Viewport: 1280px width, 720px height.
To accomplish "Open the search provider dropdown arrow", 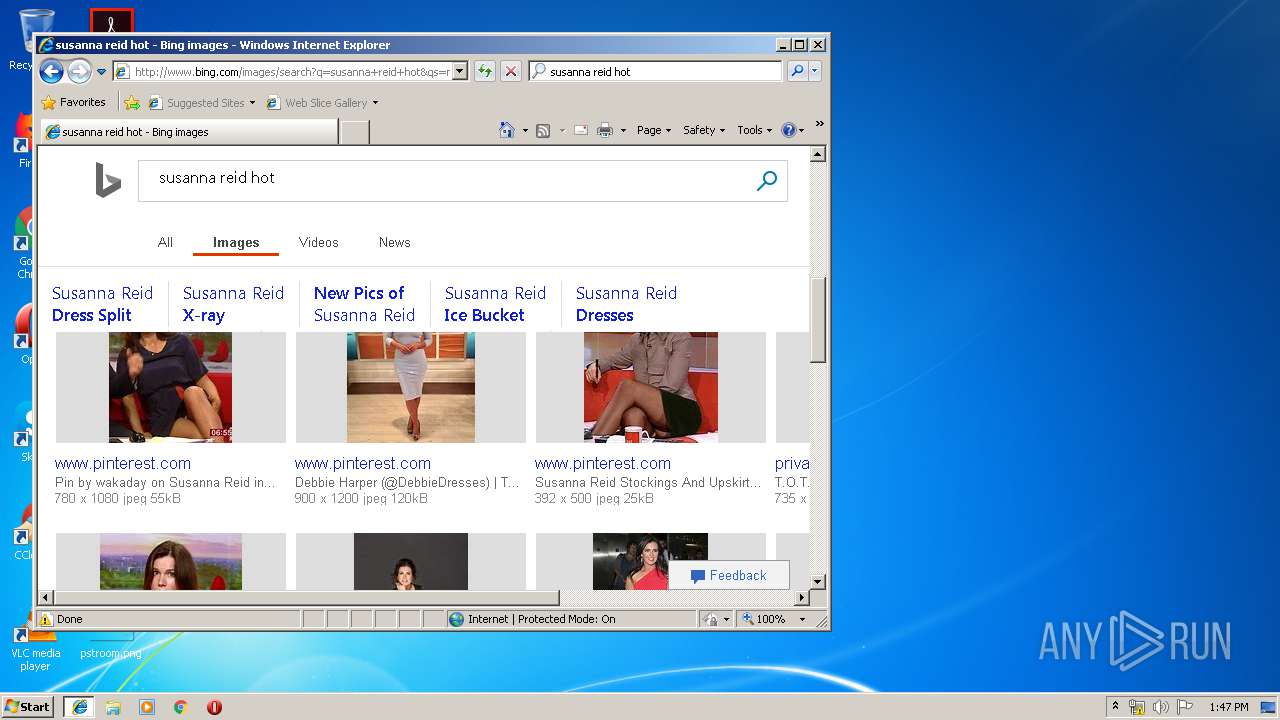I will [x=815, y=71].
